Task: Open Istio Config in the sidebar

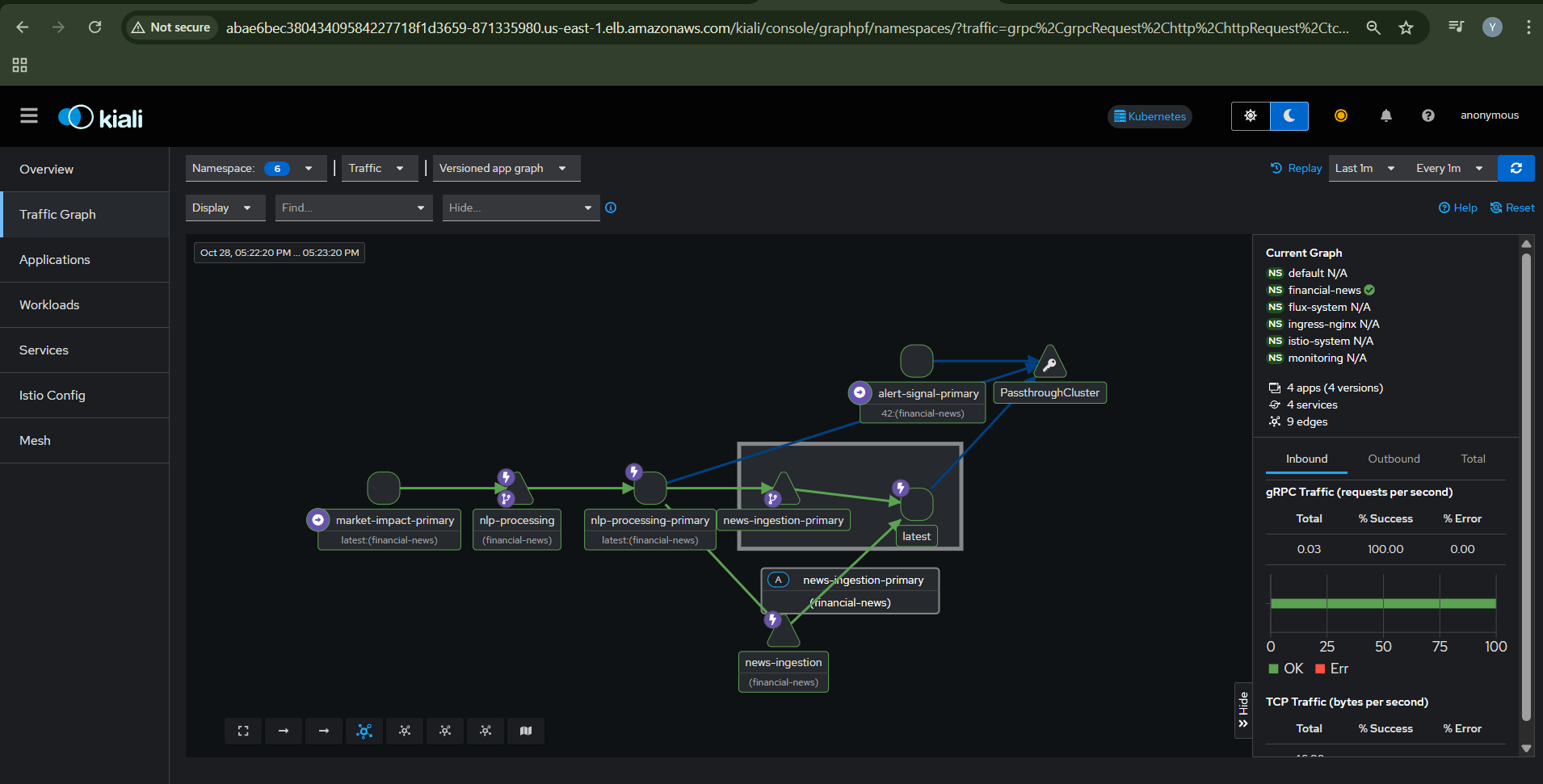Action: click(x=52, y=395)
